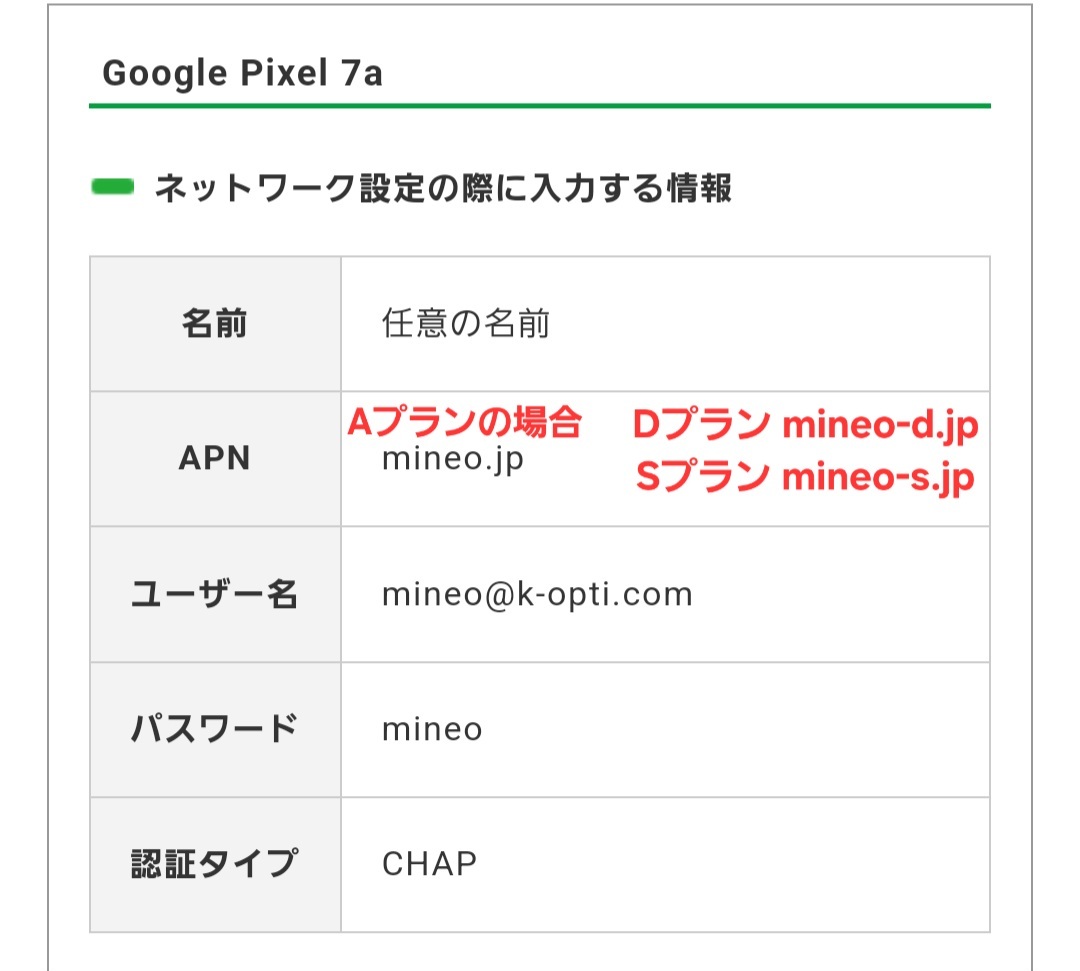
Task: Click the APN row label cell
Action: [x=215, y=459]
